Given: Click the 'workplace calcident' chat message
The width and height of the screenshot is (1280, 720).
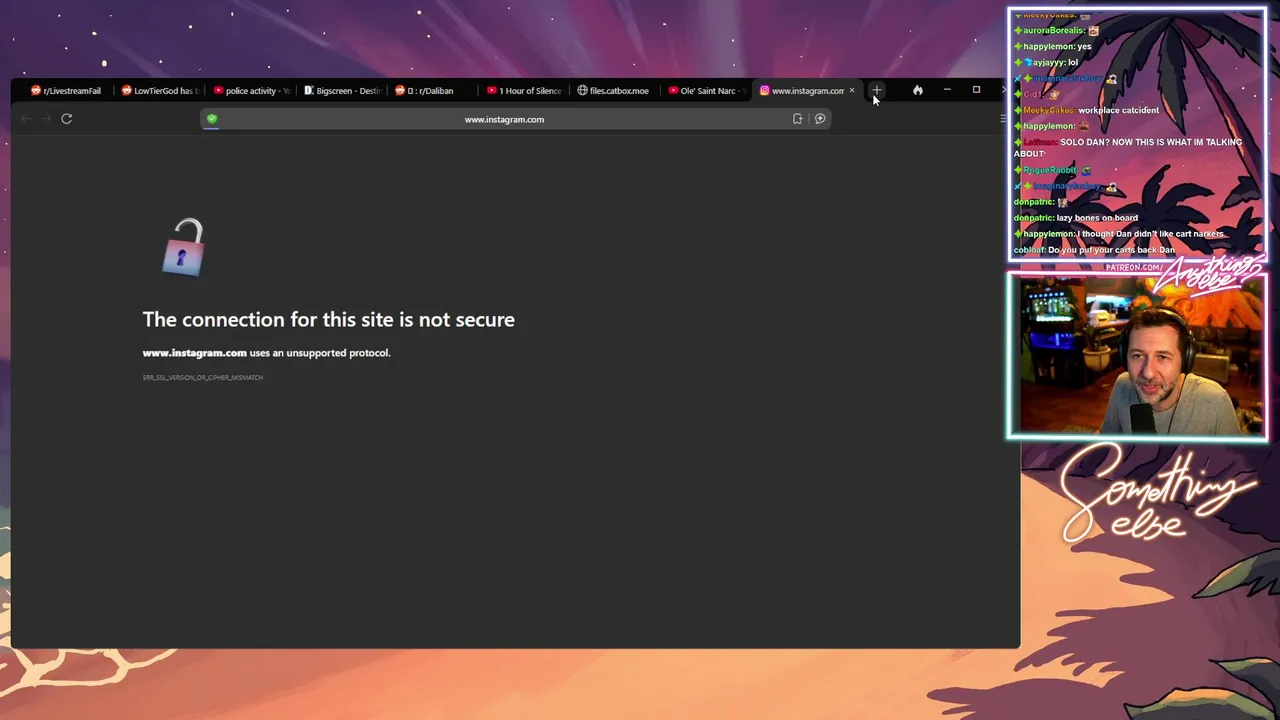Looking at the screenshot, I should pyautogui.click(x=1118, y=110).
